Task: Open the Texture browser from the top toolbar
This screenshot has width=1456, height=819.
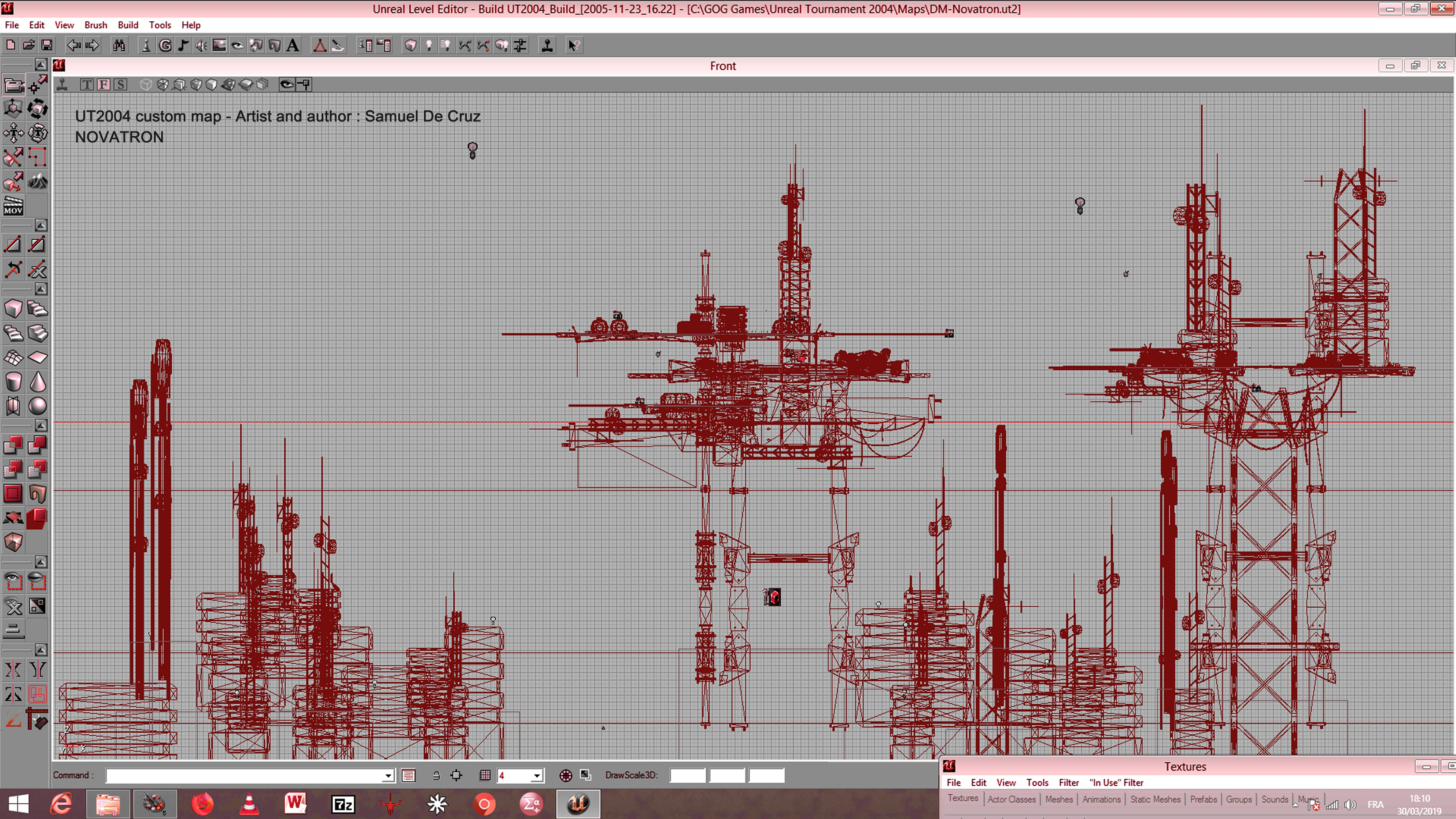Action: click(x=219, y=45)
